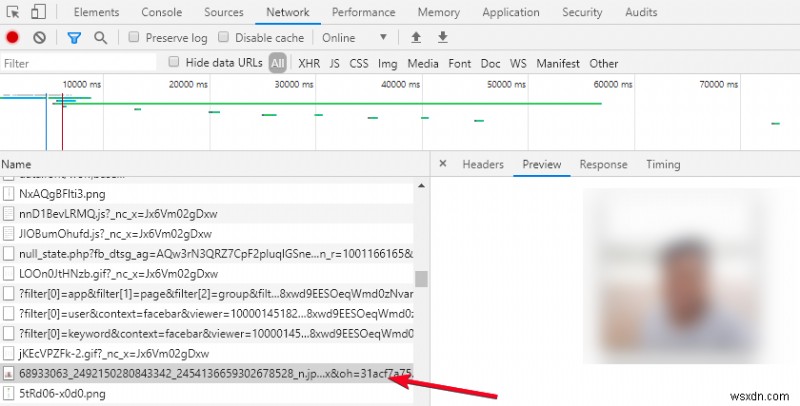The height and width of the screenshot is (406, 800).
Task: Import HAR file with upload arrow
Action: (x=416, y=37)
